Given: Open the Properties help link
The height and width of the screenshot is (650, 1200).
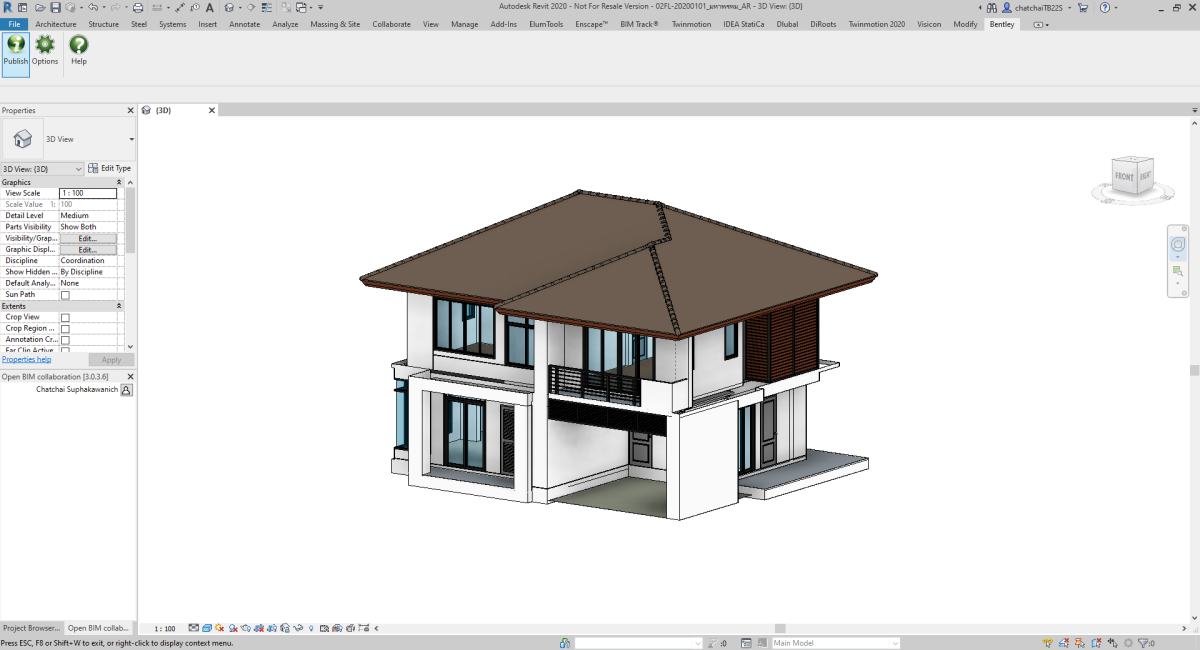Looking at the screenshot, I should click(26, 359).
